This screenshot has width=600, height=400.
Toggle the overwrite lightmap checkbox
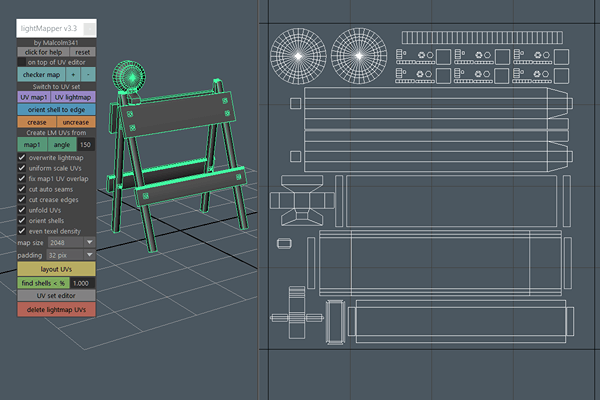(x=23, y=158)
